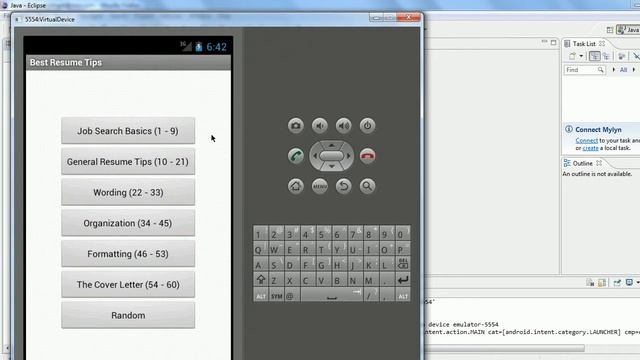The height and width of the screenshot is (360, 640).
Task: Expand the arrow after All in Task List
Action: [634, 70]
